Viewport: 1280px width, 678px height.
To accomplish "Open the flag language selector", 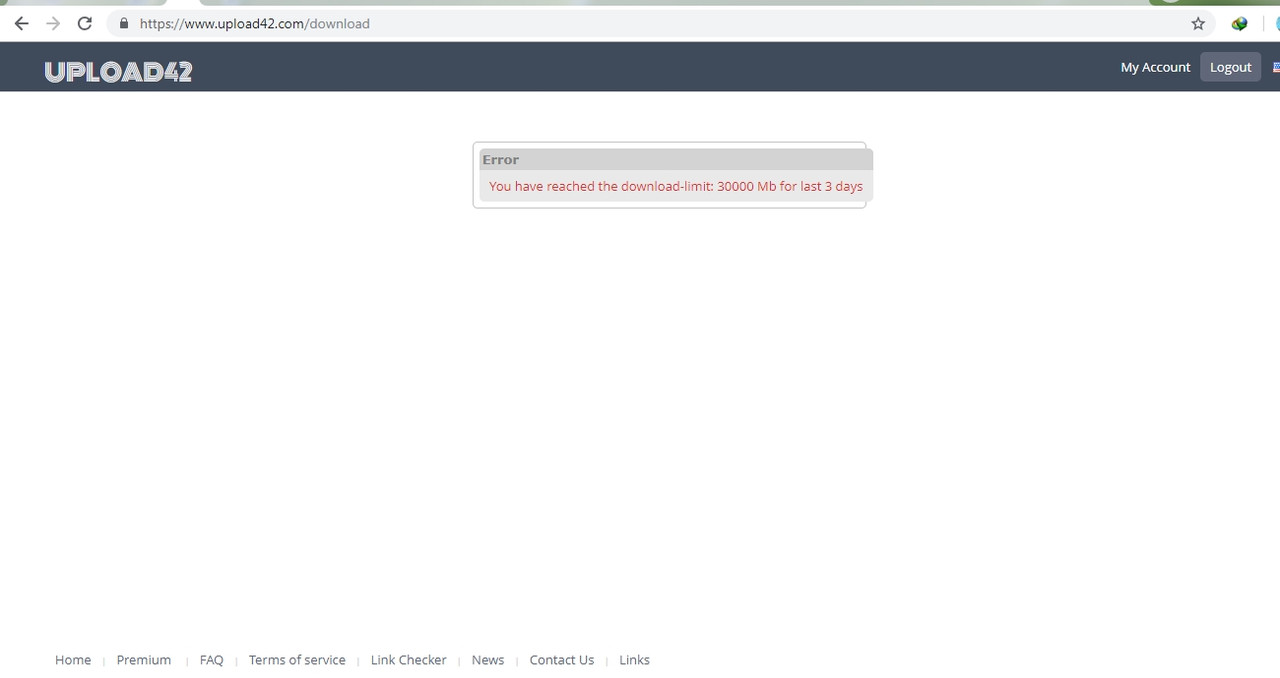I will click(1276, 67).
